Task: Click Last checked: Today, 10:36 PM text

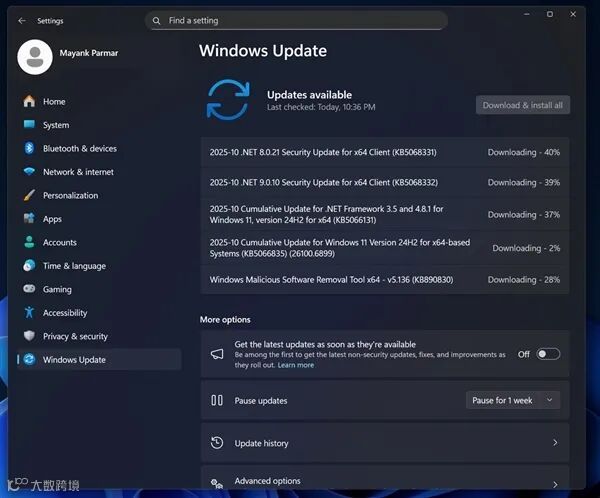Action: 321,107
